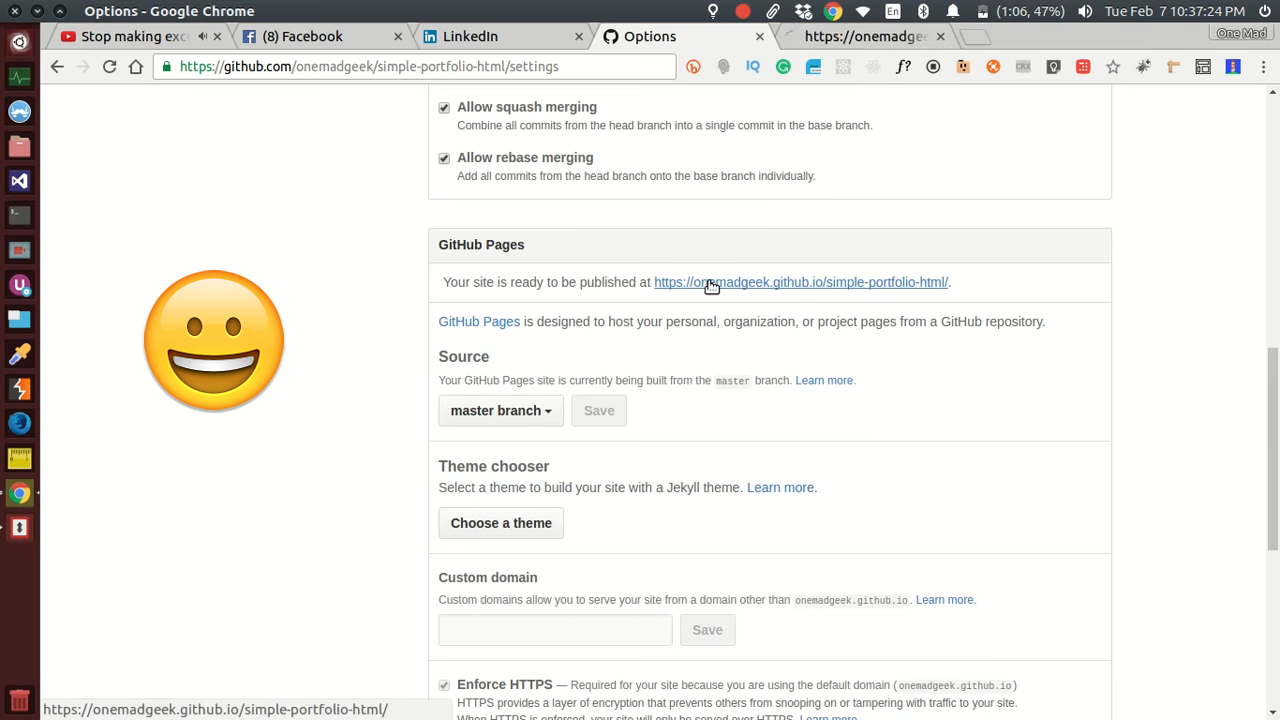Click the CRX Extractor extension icon
Screen dimensions: 1280x720
click(x=1022, y=67)
